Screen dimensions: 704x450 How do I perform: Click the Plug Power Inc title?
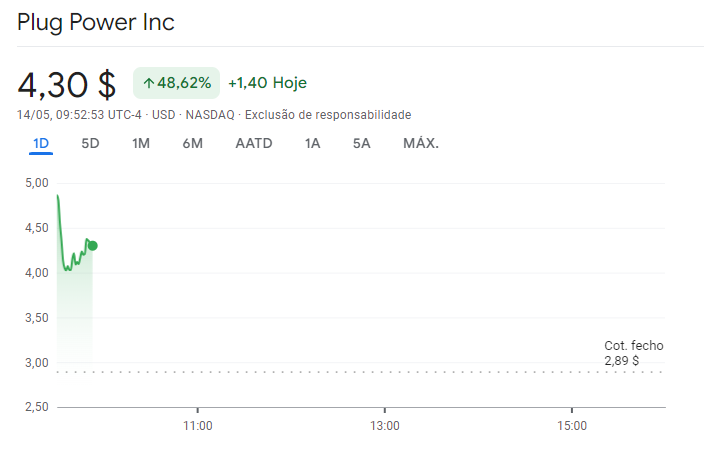pyautogui.click(x=96, y=22)
